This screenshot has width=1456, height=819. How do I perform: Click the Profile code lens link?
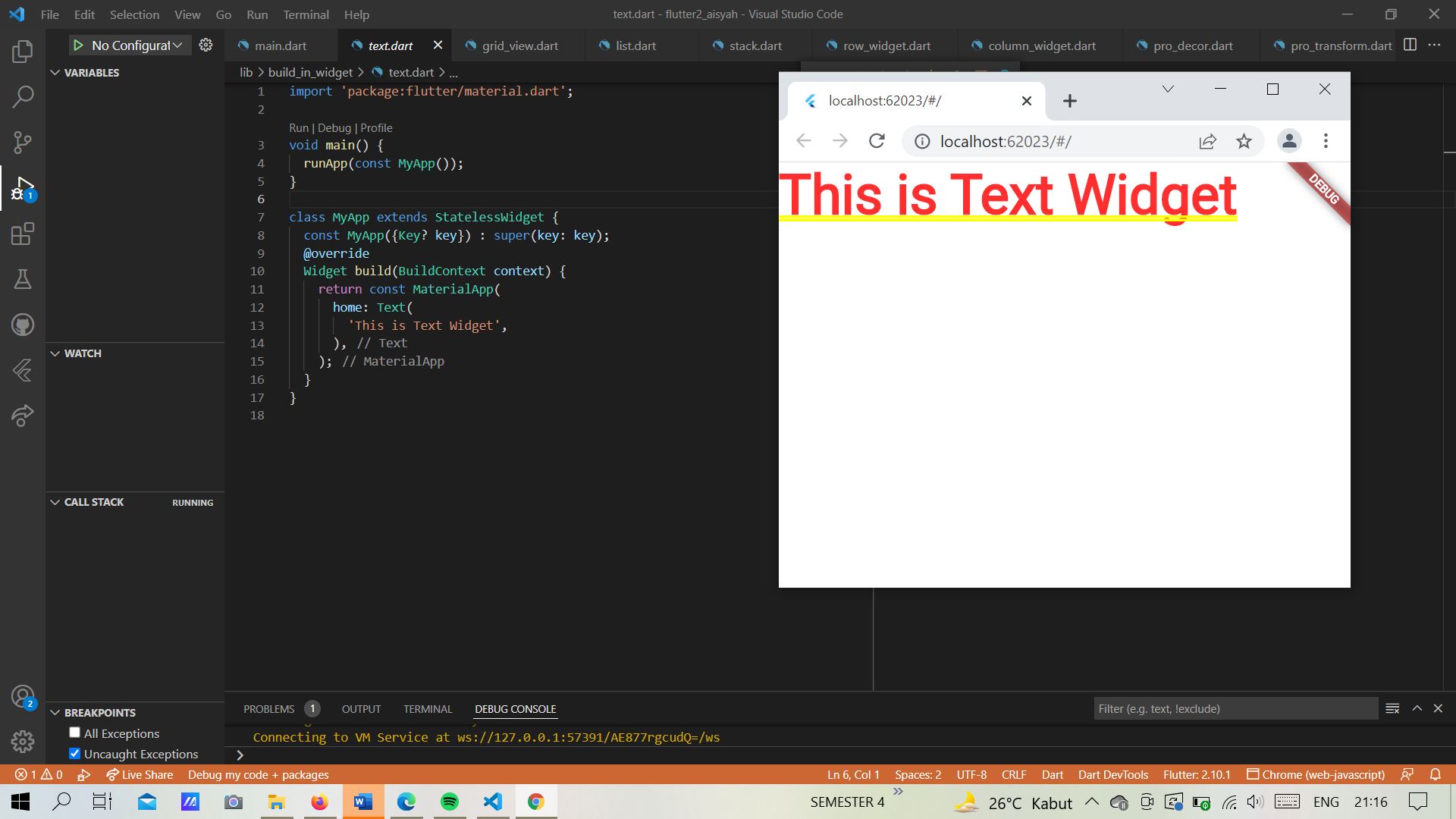click(376, 127)
